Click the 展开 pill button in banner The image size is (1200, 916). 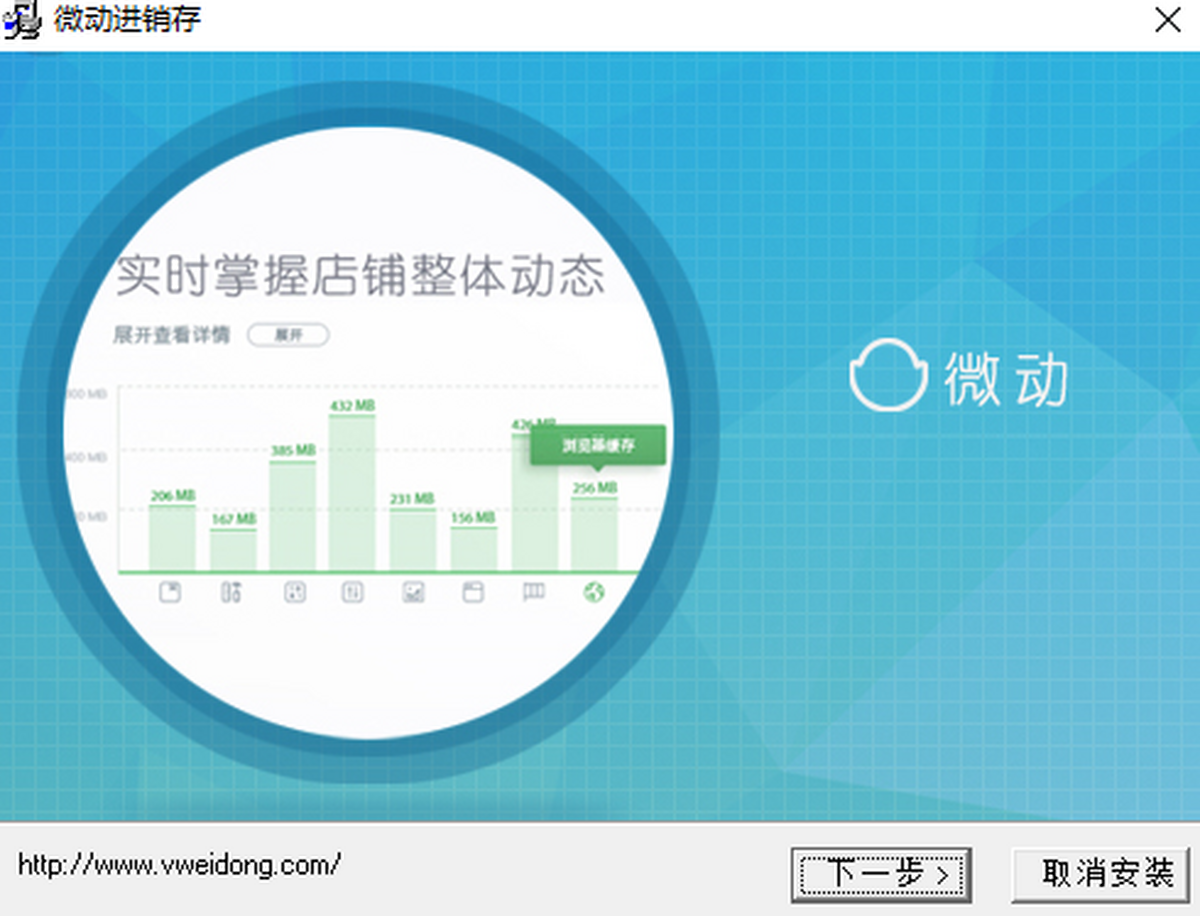pos(288,335)
